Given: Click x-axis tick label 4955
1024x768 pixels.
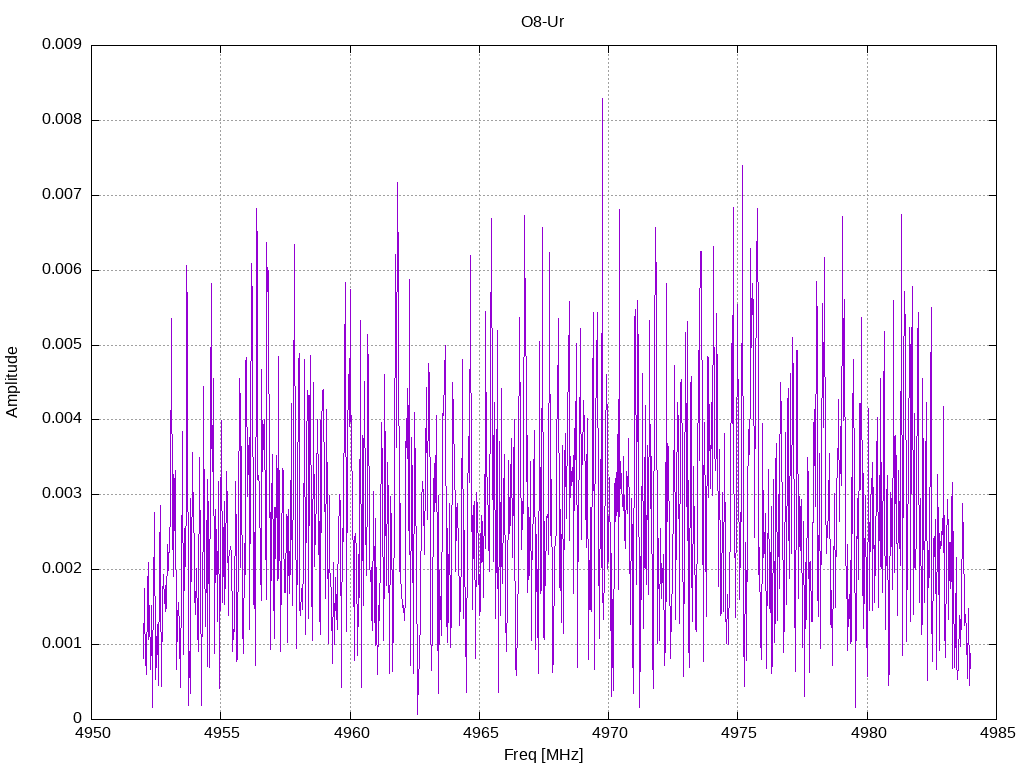Looking at the screenshot, I should click(221, 733).
